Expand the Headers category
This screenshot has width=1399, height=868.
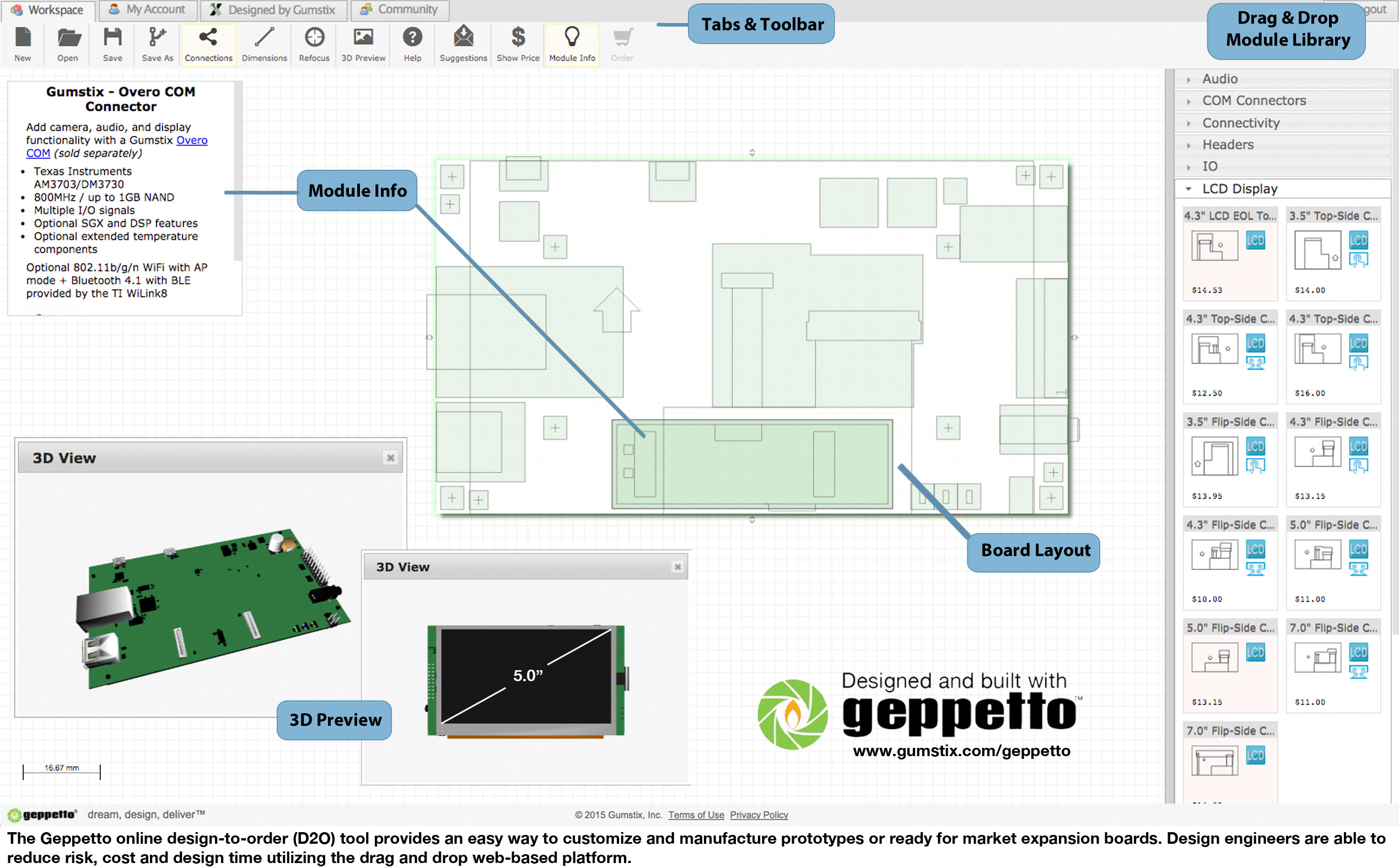point(1283,144)
